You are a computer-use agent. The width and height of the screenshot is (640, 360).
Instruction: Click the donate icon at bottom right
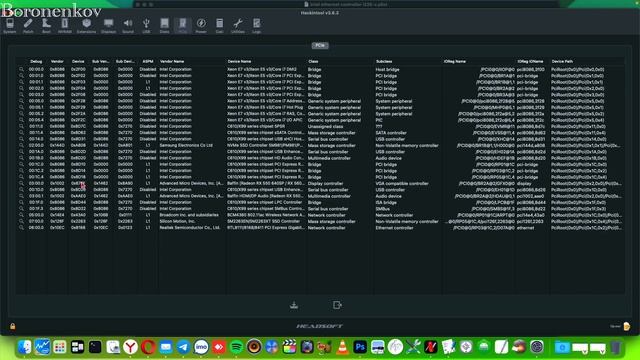click(627, 326)
